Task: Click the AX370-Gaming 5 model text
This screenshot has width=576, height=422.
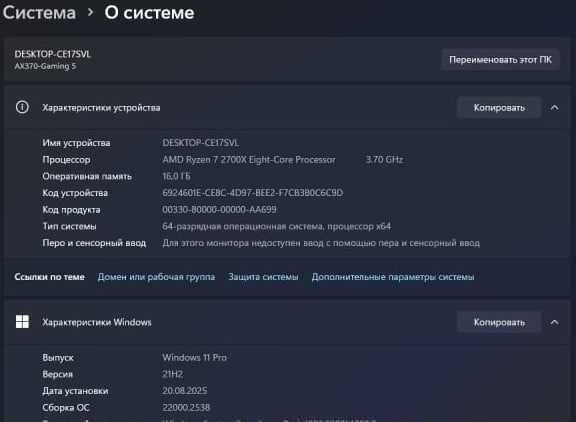Action: 45,66
